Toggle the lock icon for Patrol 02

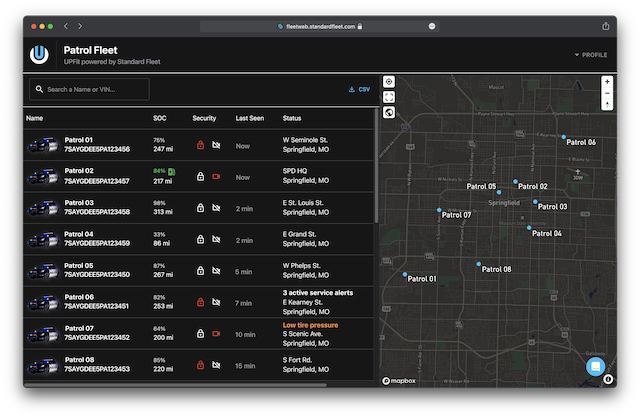tap(200, 176)
